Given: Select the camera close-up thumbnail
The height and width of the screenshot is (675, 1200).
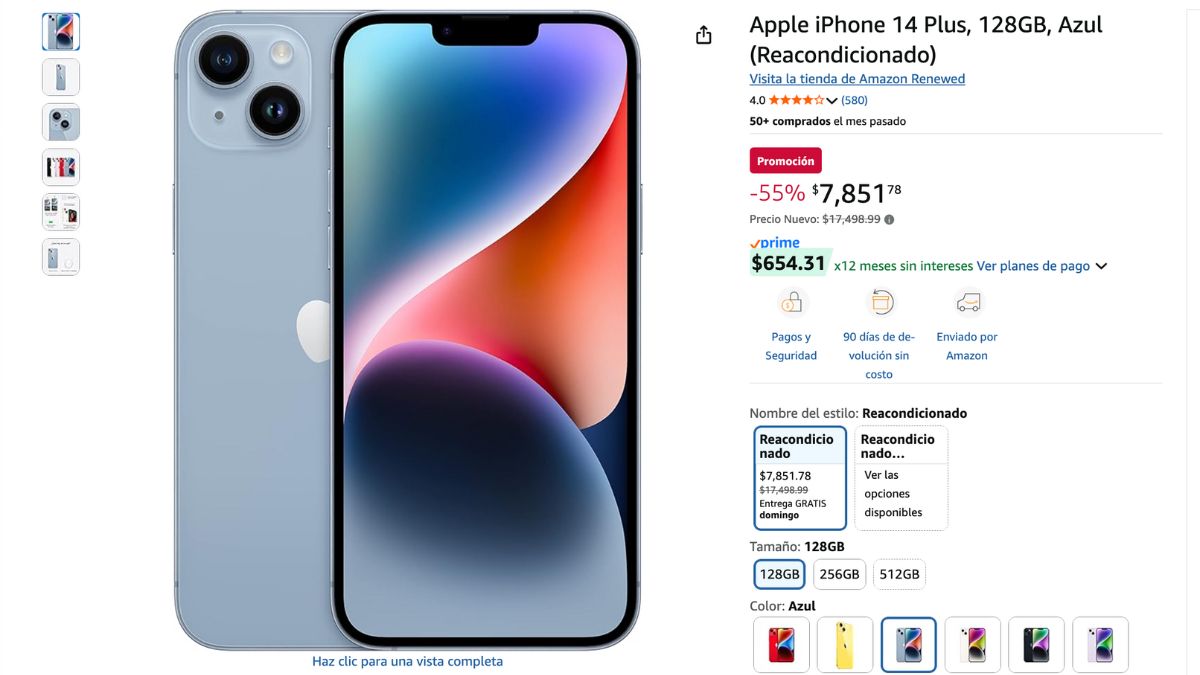Looking at the screenshot, I should 61,122.
